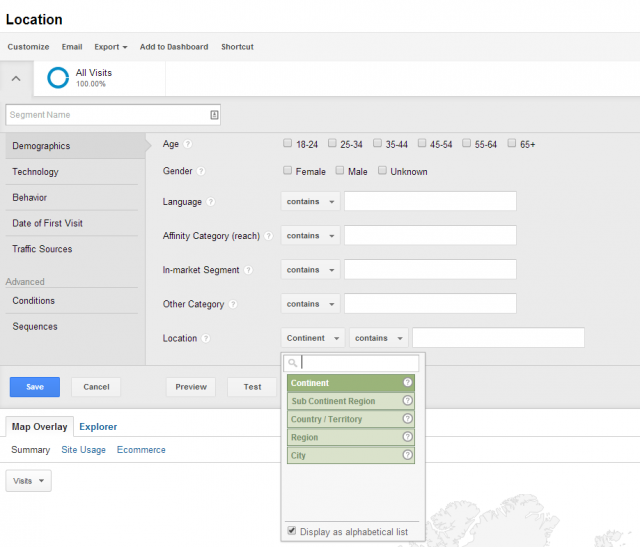The width and height of the screenshot is (640, 547).
Task: Click the icon inside Segment Name field
Action: pyautogui.click(x=214, y=115)
